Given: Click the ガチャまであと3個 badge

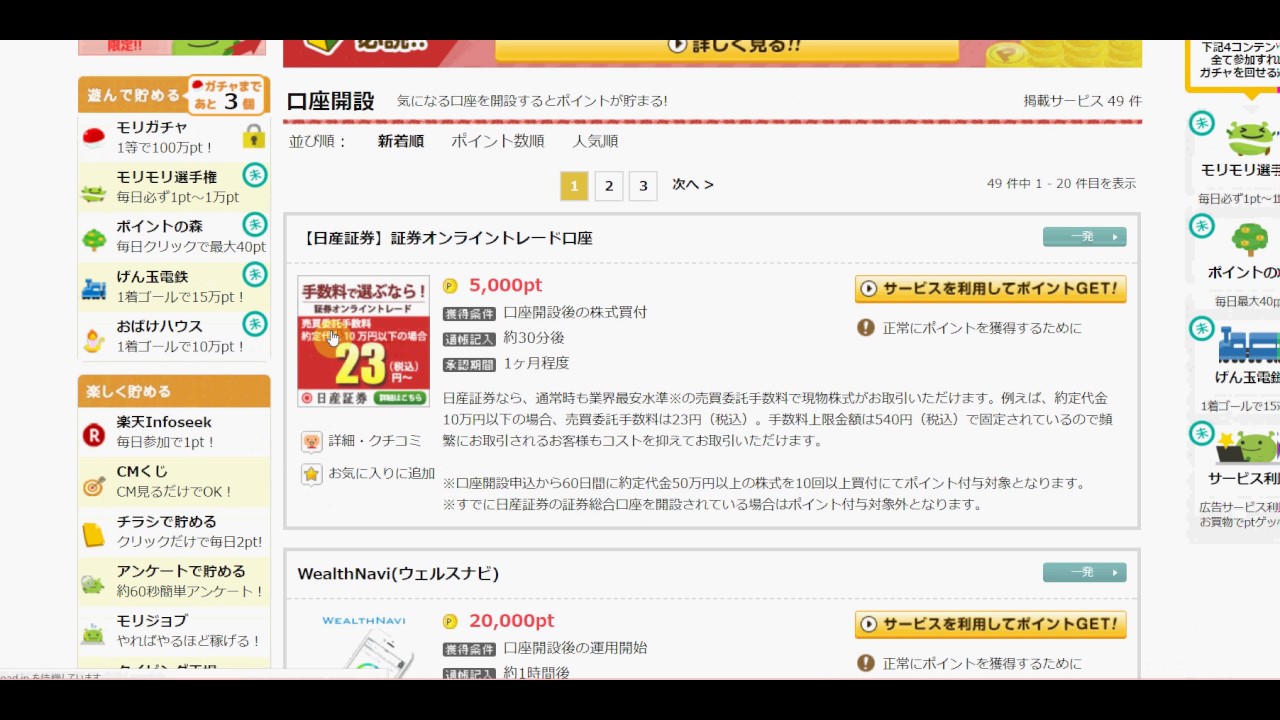Looking at the screenshot, I should click(x=226, y=95).
